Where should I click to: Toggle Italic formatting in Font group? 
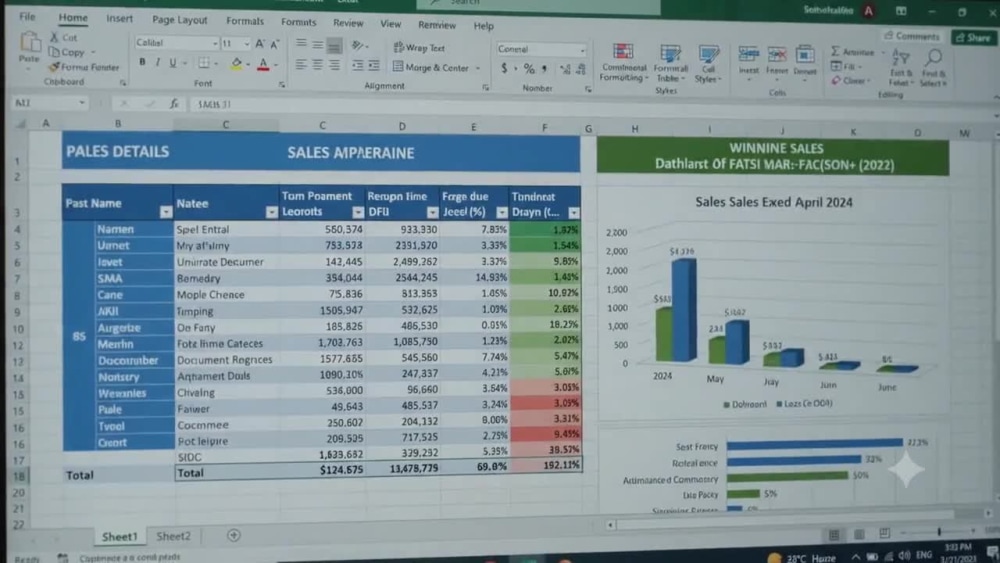(158, 62)
